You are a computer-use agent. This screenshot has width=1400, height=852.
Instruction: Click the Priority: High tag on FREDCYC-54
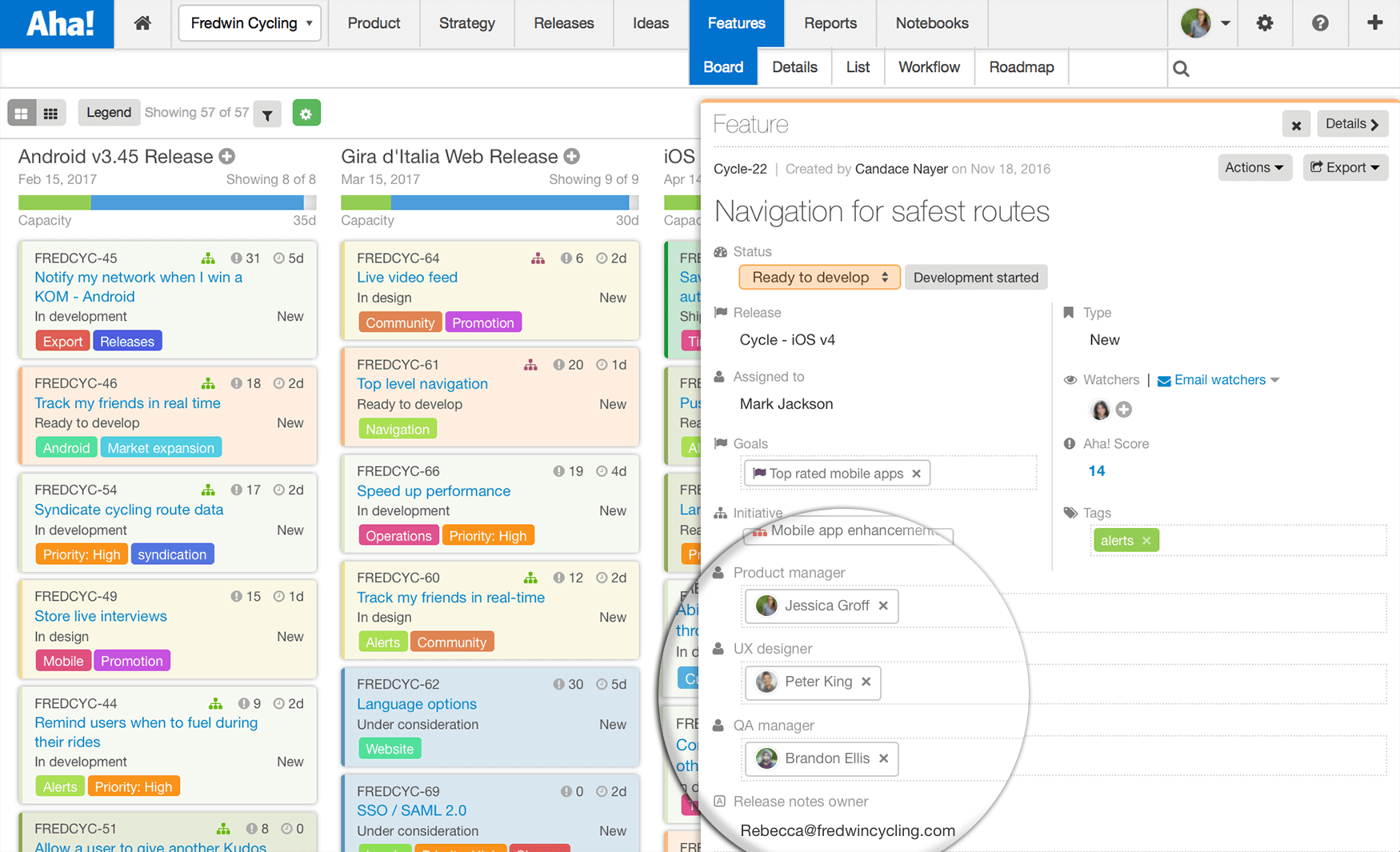[82, 554]
